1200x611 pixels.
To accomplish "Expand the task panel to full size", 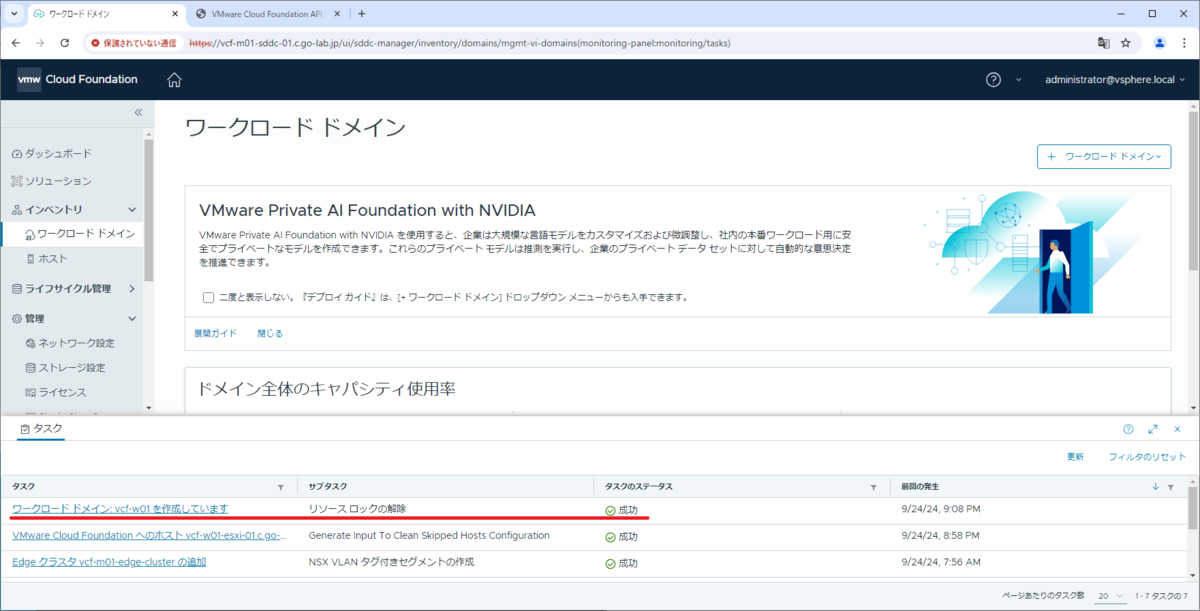I will [x=1153, y=429].
